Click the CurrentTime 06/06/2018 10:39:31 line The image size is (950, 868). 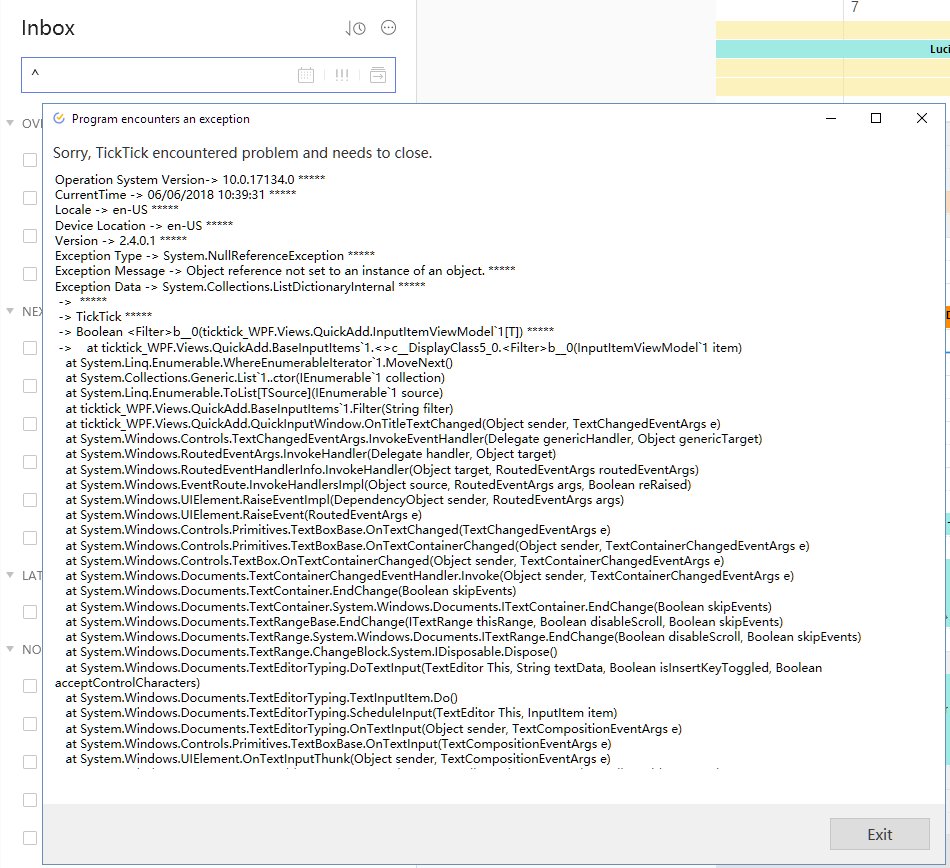(x=175, y=194)
